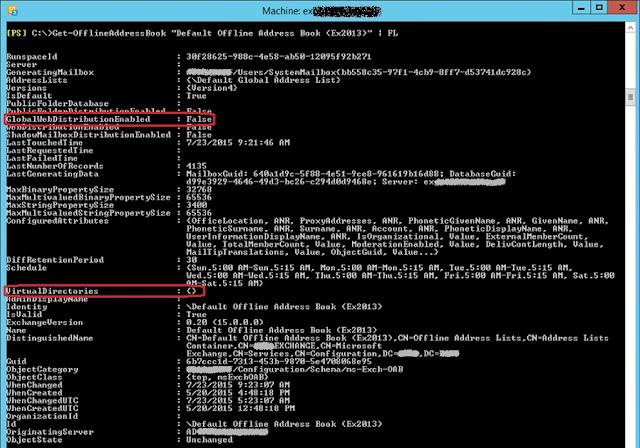Click the VirtualDirectories property name

pyautogui.click(x=52, y=291)
